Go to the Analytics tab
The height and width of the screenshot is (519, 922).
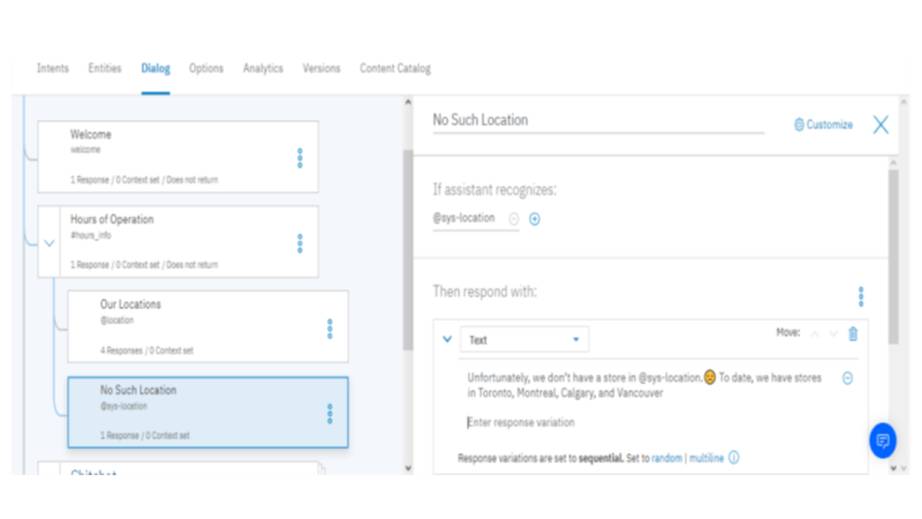tap(263, 68)
